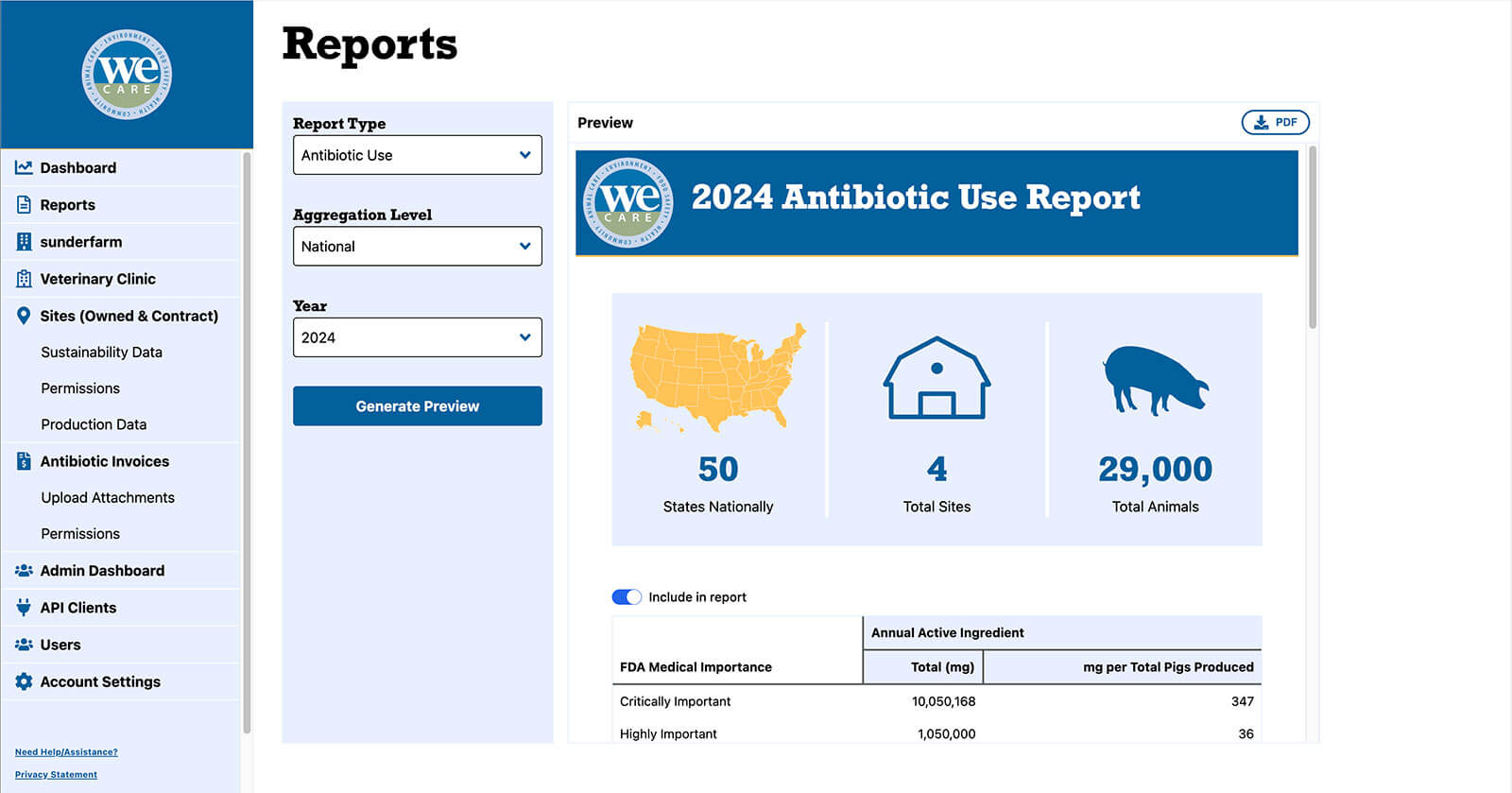This screenshot has width=1512, height=793.
Task: Click the Sites map pin icon
Action: [x=24, y=316]
